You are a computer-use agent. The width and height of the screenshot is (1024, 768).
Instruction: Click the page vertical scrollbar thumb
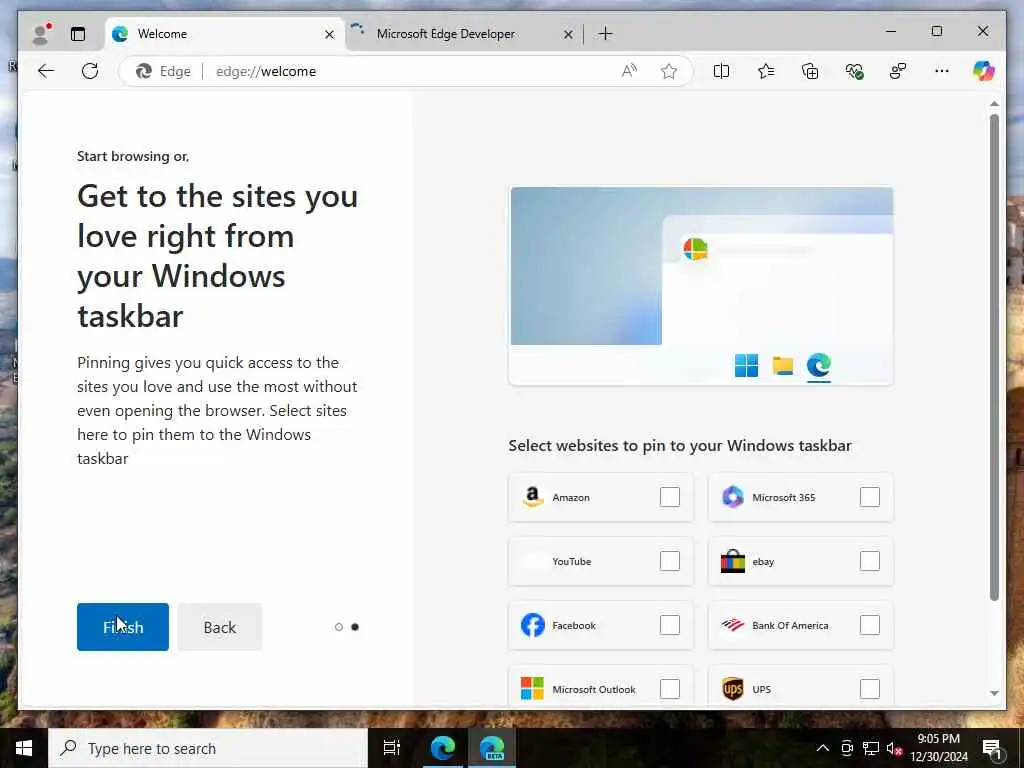994,357
